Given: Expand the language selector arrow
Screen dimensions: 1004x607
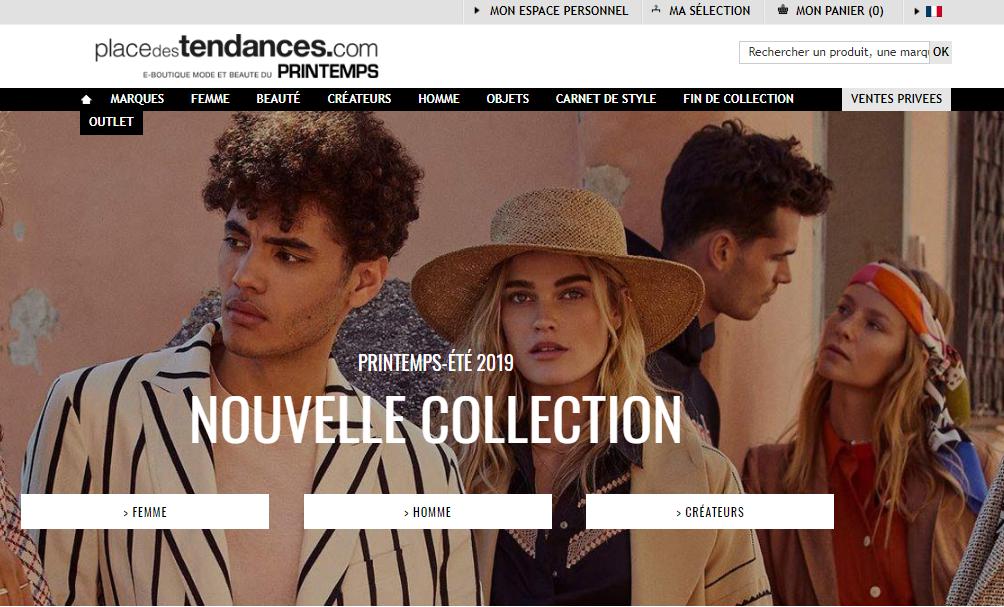Looking at the screenshot, I should [917, 11].
